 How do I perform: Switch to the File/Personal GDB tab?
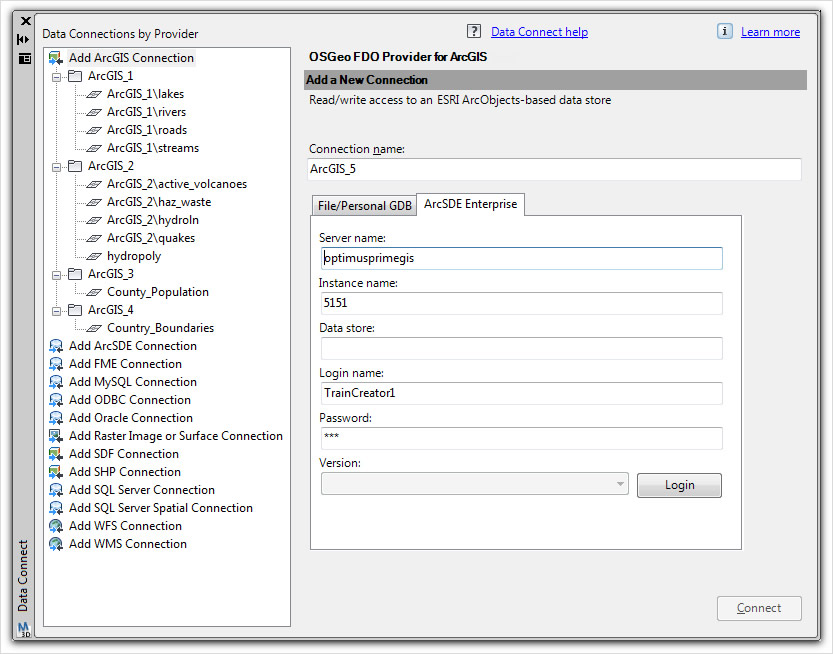[364, 206]
